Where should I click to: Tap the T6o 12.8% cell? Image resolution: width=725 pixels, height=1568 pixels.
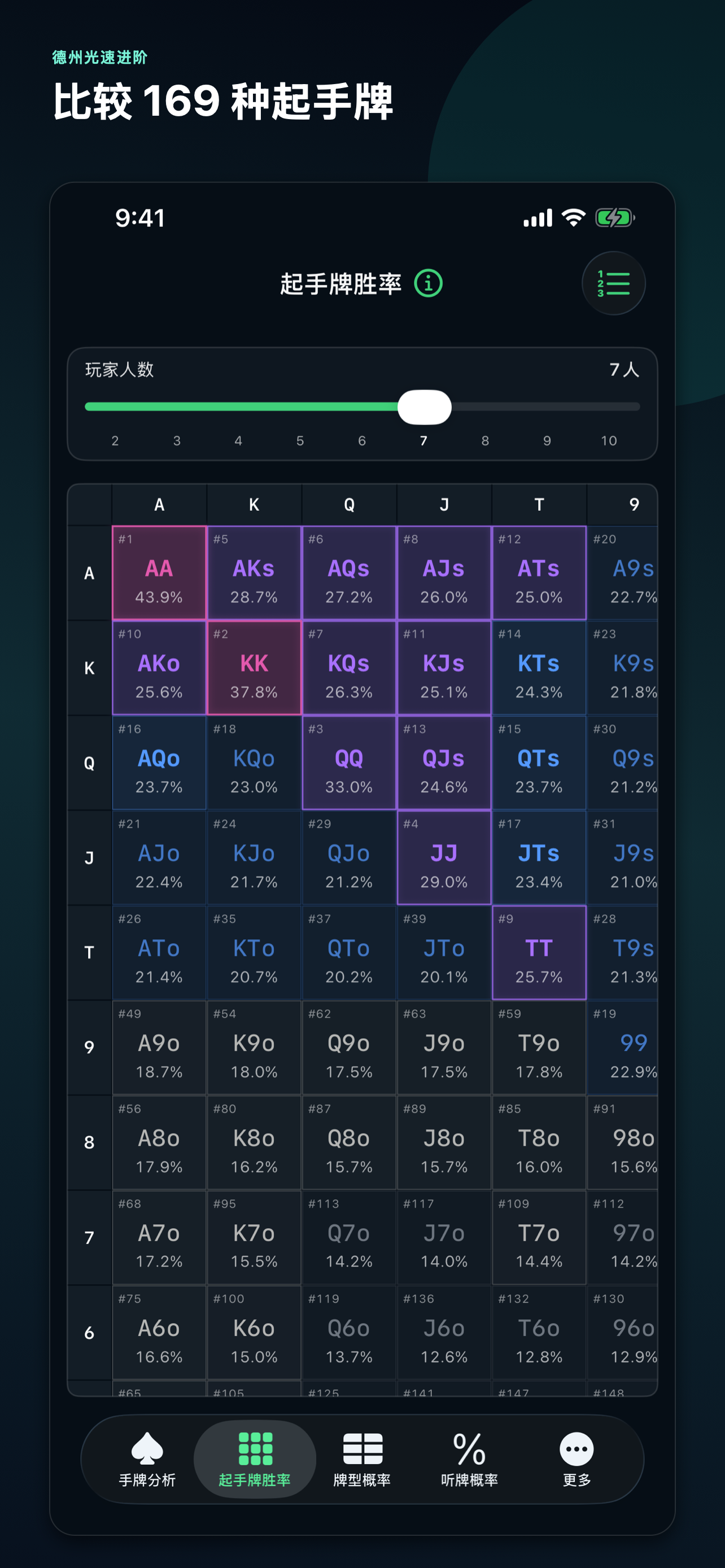point(539,1333)
